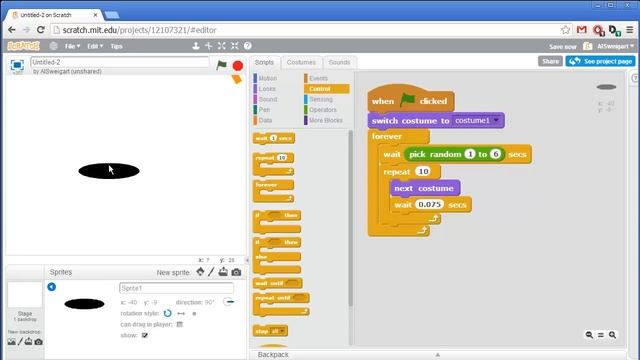Reset scripts area zoom
Screen dimensions: 640x360
pyautogui.click(x=601, y=335)
